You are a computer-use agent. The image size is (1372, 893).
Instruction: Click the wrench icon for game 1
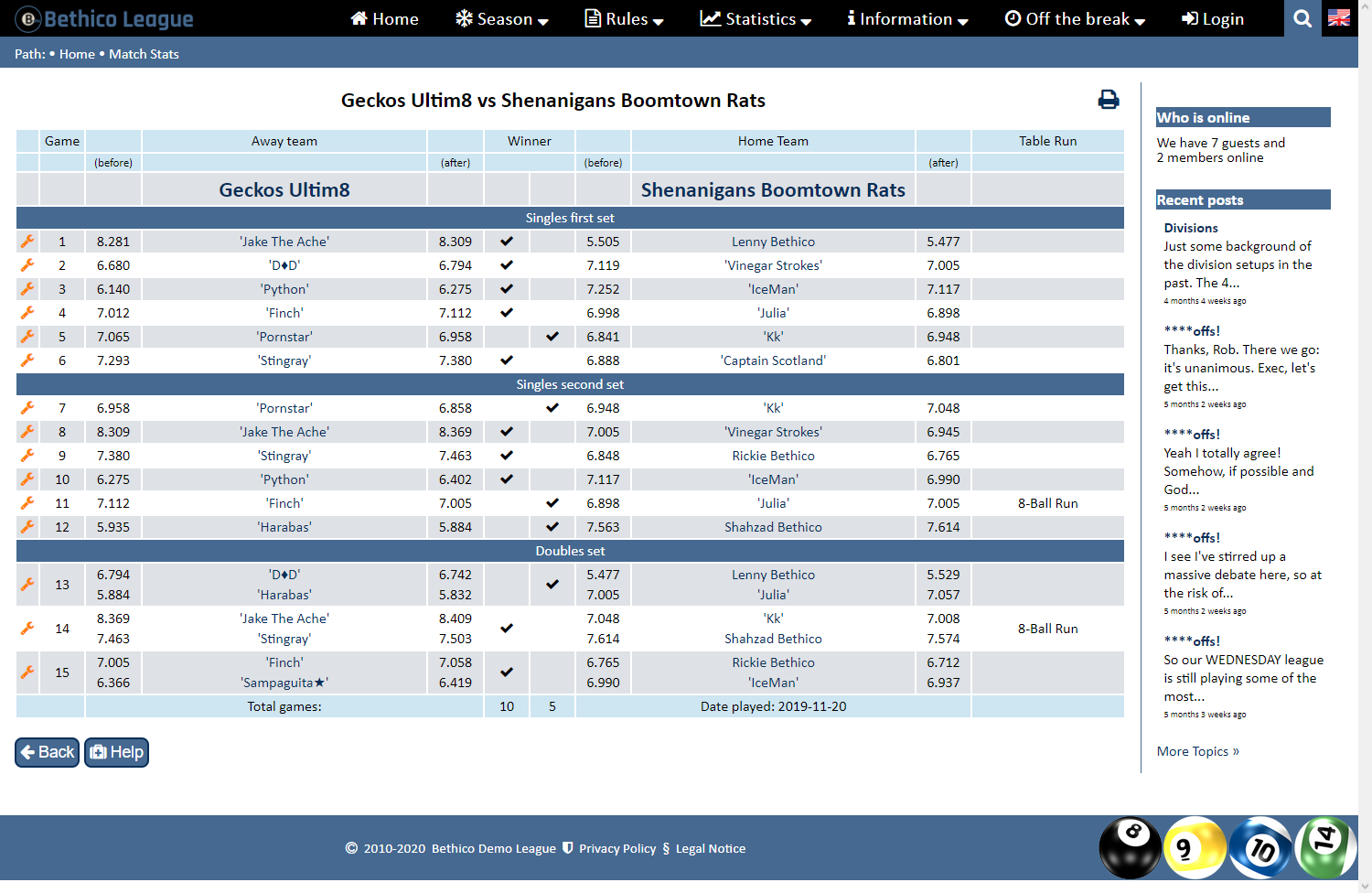click(x=27, y=242)
